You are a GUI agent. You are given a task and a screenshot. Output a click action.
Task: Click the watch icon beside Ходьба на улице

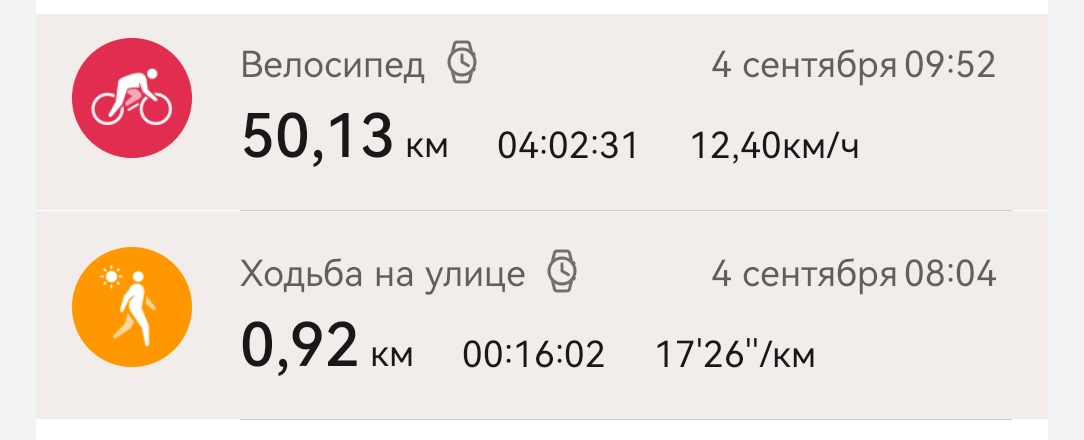(563, 272)
